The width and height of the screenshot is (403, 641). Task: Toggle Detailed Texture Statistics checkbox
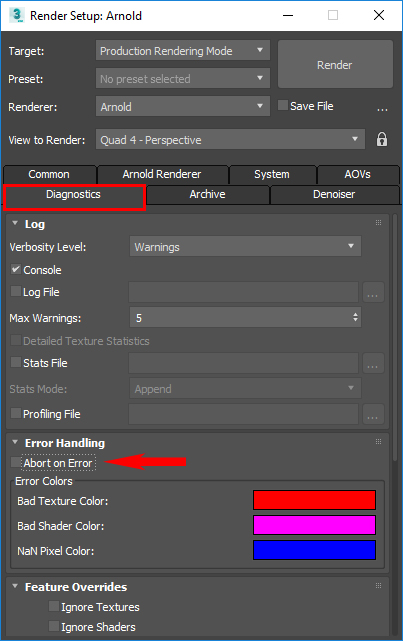(16, 340)
